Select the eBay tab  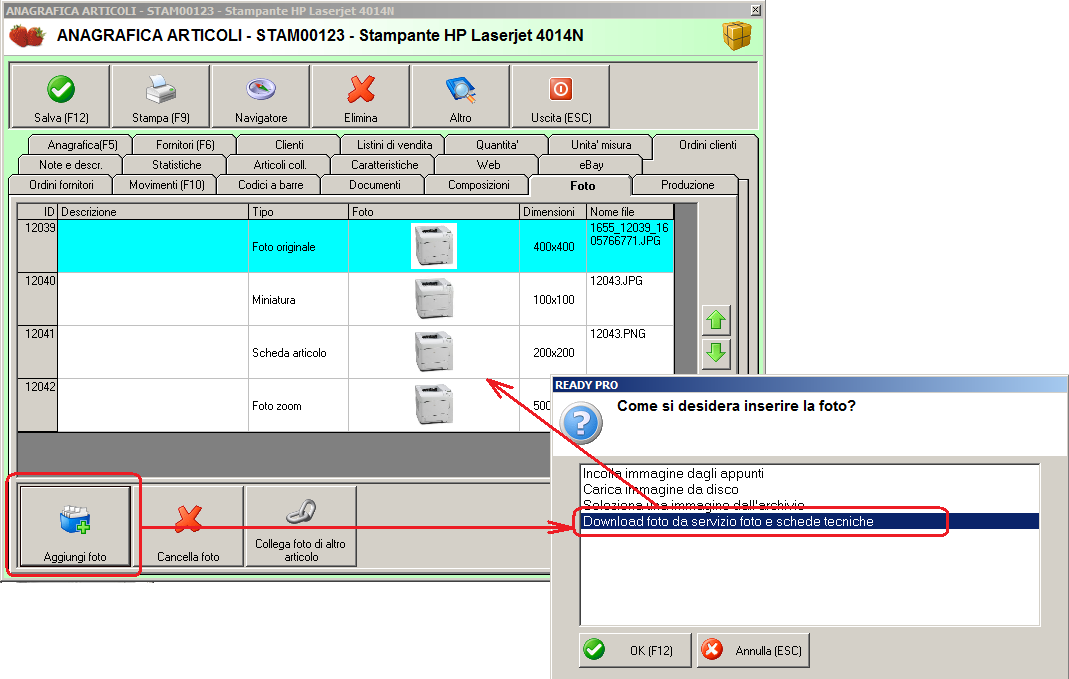(x=591, y=164)
